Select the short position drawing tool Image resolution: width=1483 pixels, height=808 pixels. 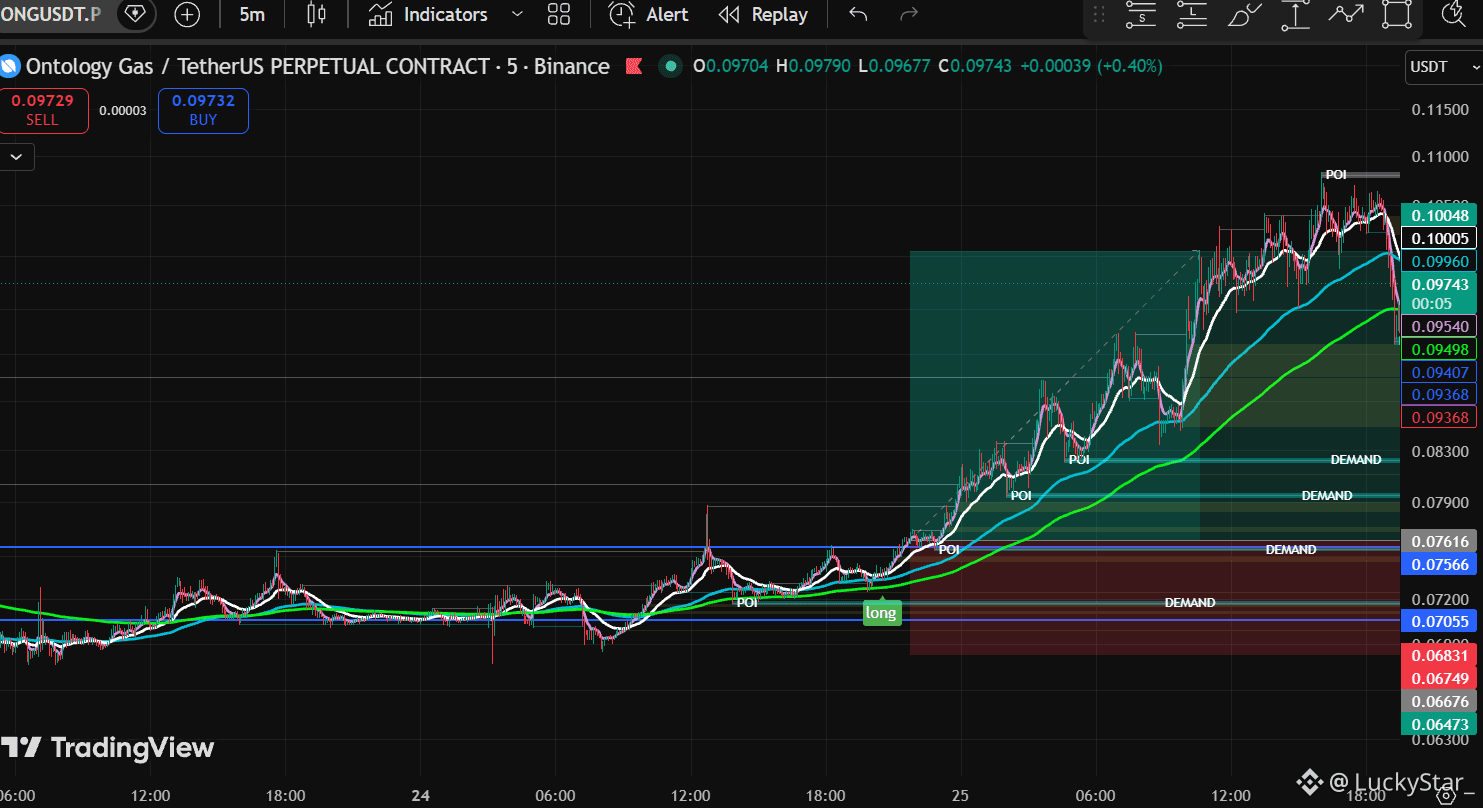(x=1141, y=15)
